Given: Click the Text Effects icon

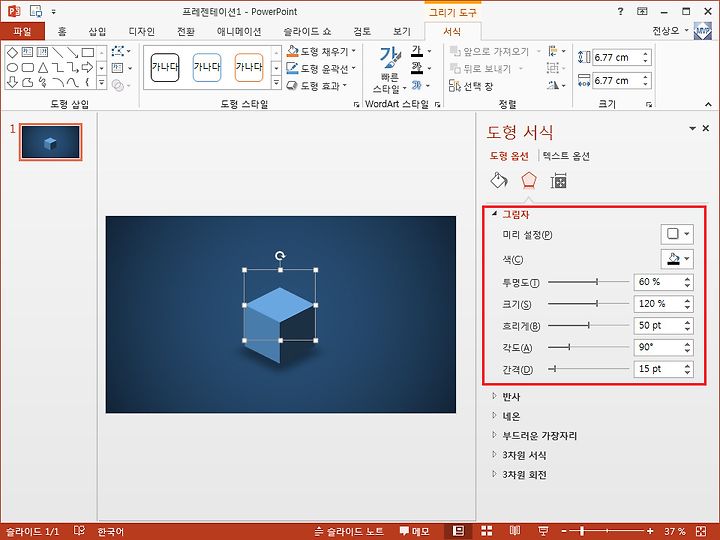Looking at the screenshot, I should pos(417,85).
